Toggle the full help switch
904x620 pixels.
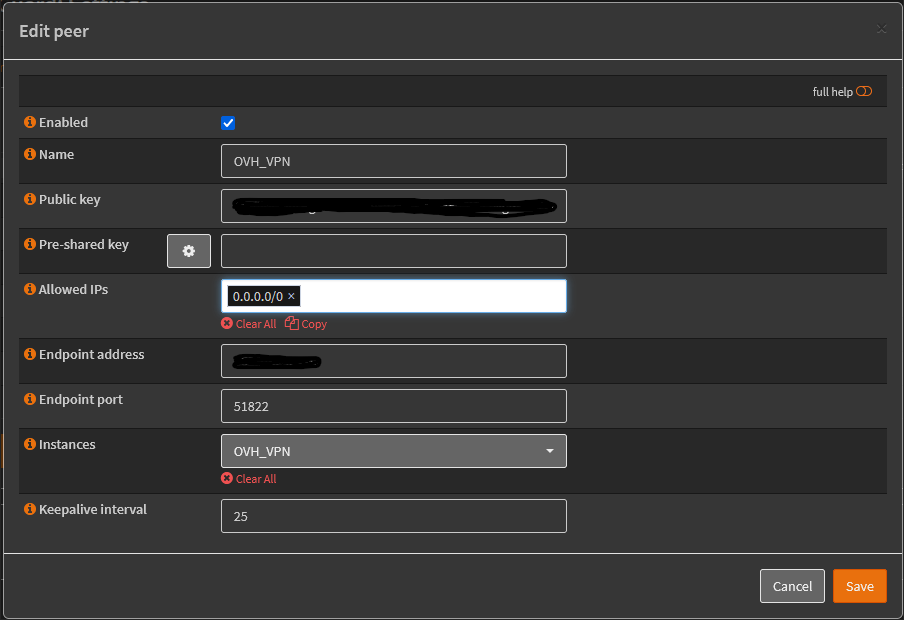click(864, 92)
